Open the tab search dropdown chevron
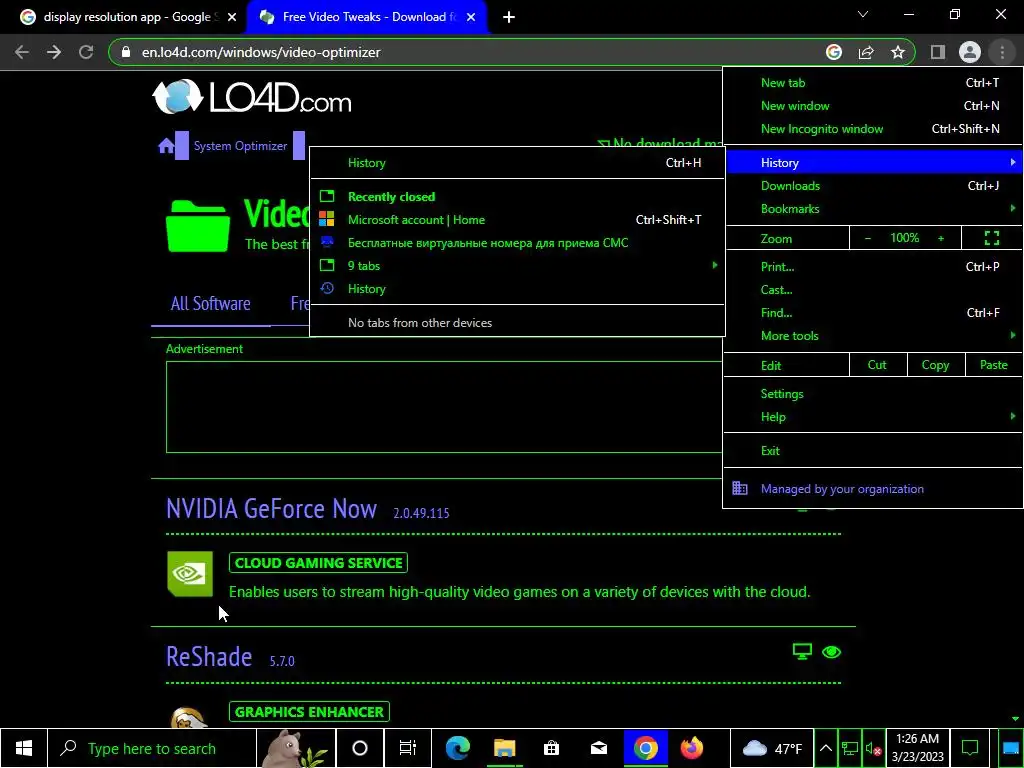 (x=863, y=14)
